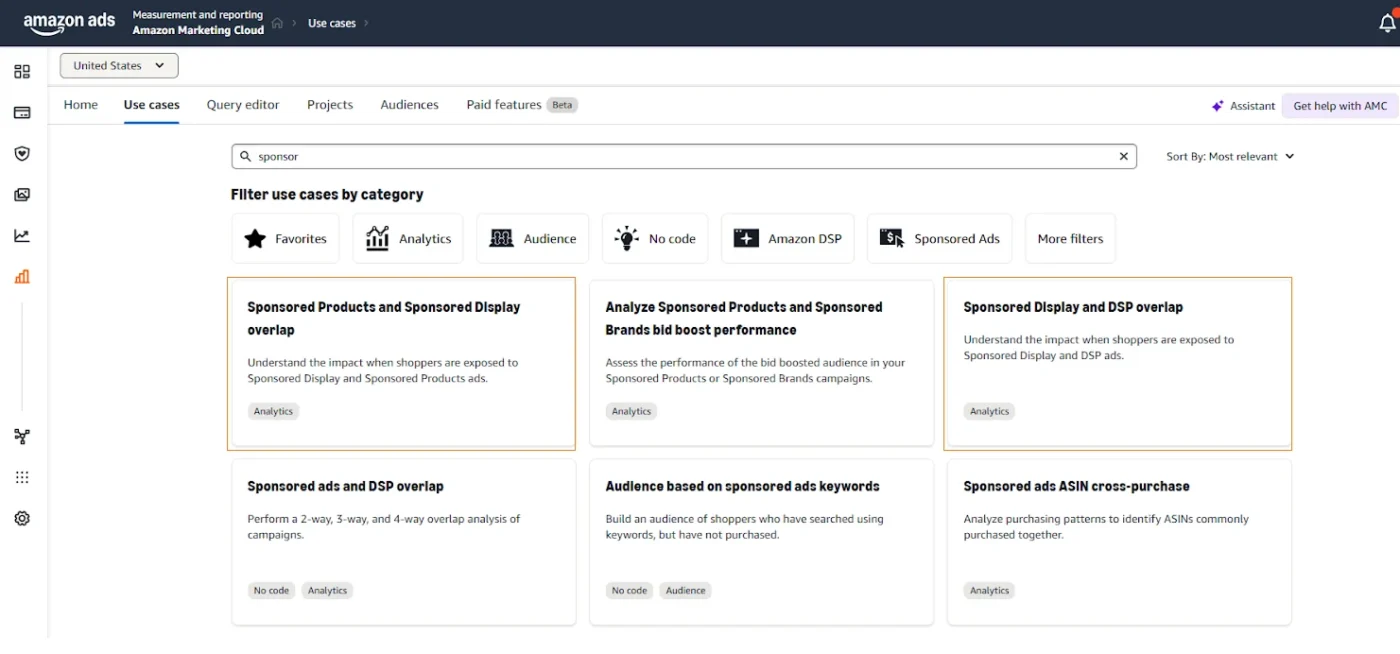Screen dimensions: 1400x654
Task: Enable the Analytics category filter
Action: coord(408,238)
